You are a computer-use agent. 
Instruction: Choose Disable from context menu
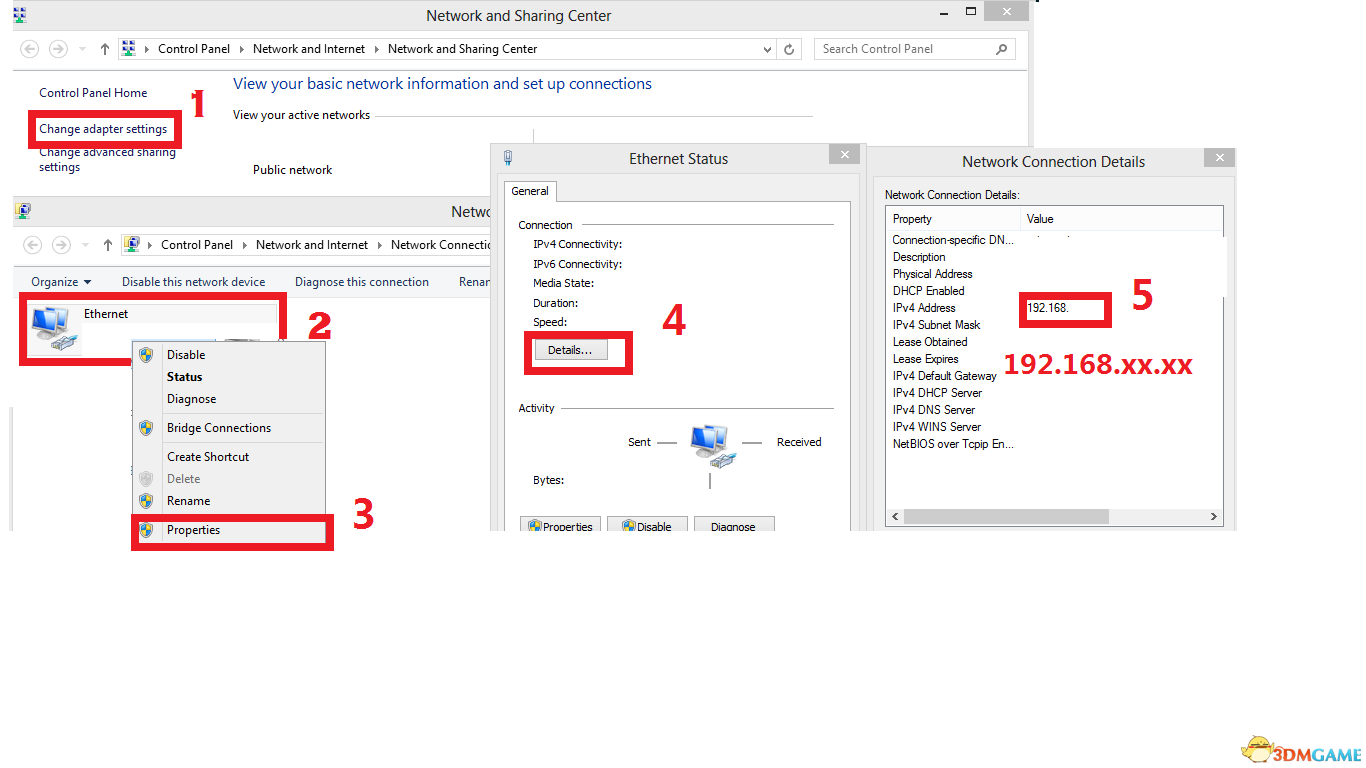pyautogui.click(x=229, y=355)
